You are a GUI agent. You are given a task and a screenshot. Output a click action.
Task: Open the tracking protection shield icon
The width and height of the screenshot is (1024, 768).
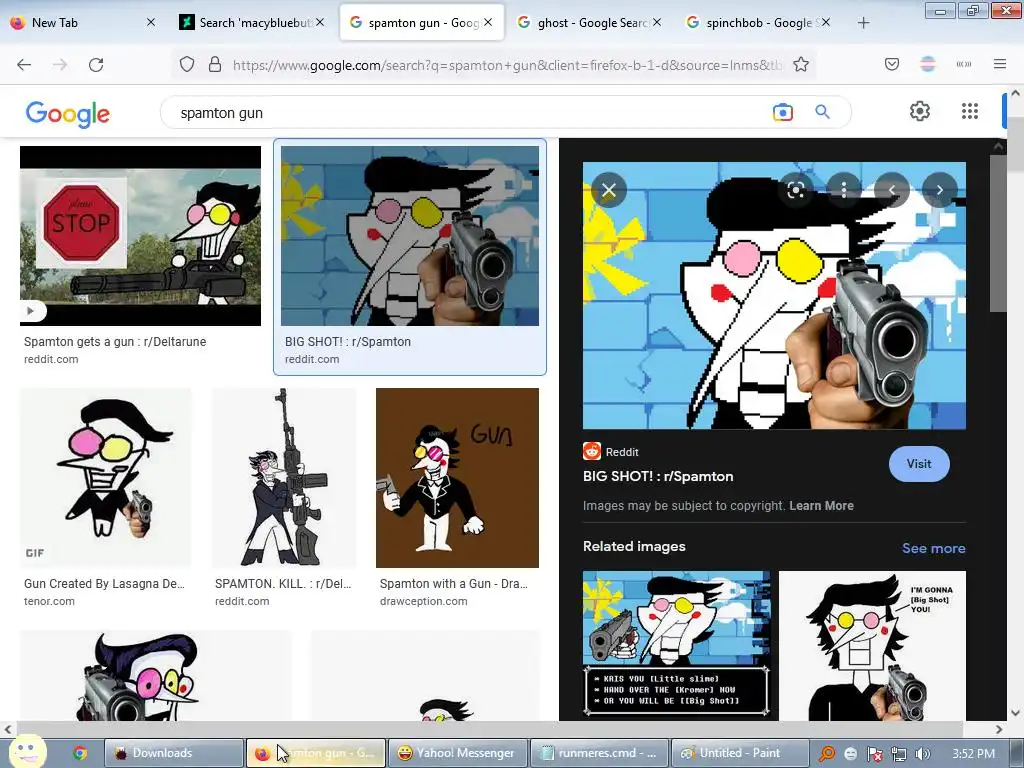point(187,65)
